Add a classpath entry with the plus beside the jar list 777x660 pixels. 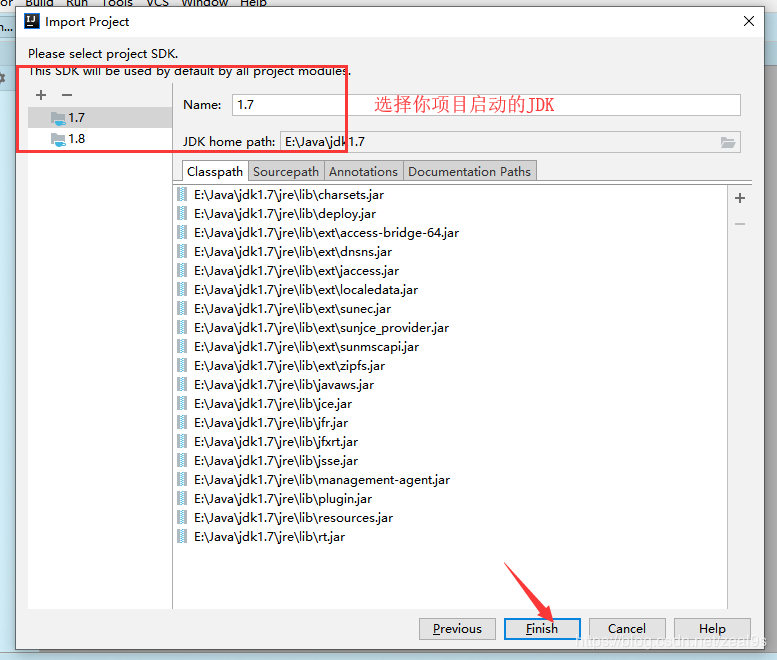click(x=740, y=198)
